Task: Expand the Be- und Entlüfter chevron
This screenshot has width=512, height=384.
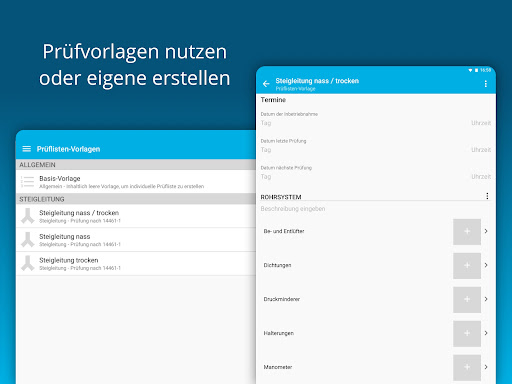Action: point(486,231)
